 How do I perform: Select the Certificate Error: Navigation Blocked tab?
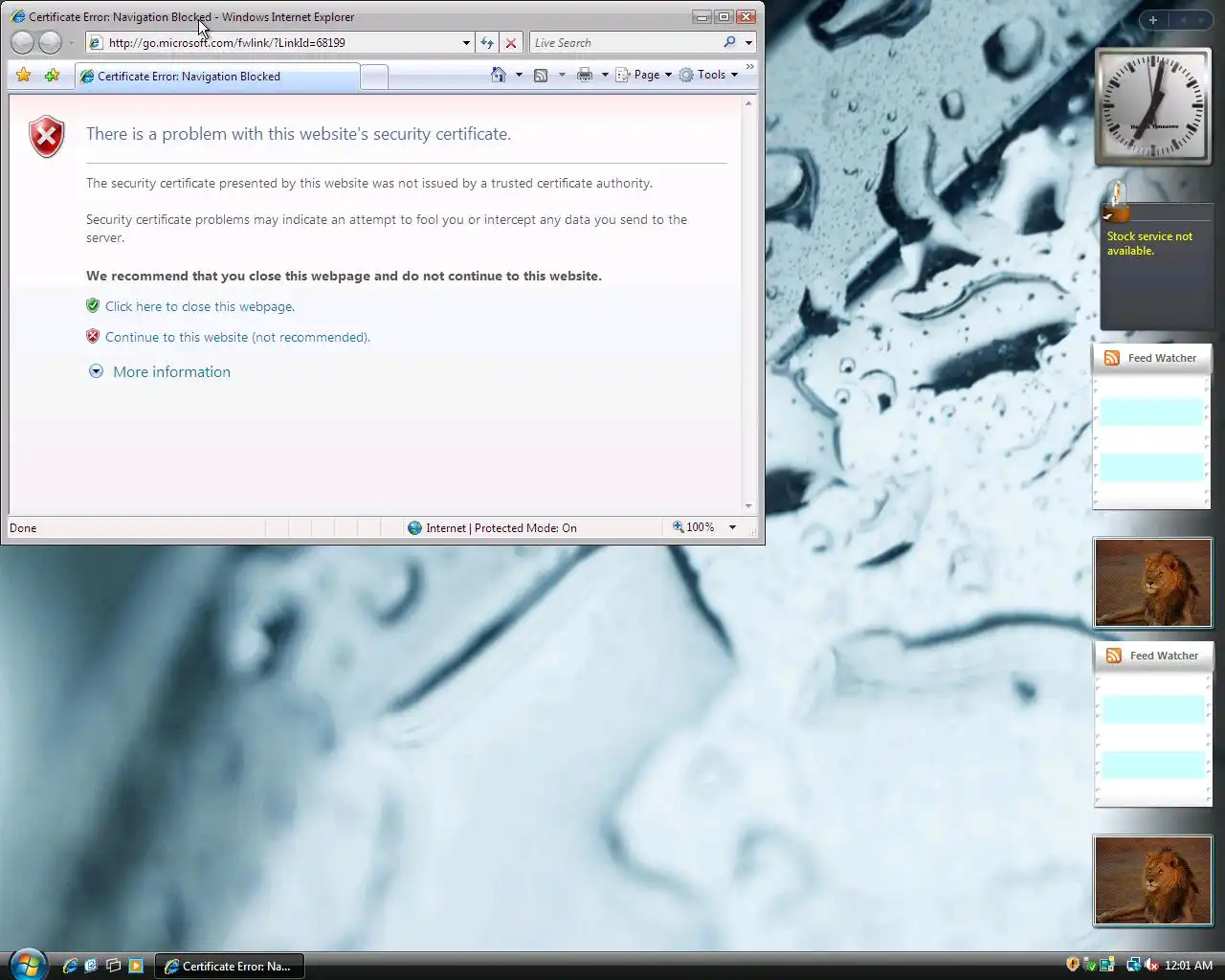[216, 77]
